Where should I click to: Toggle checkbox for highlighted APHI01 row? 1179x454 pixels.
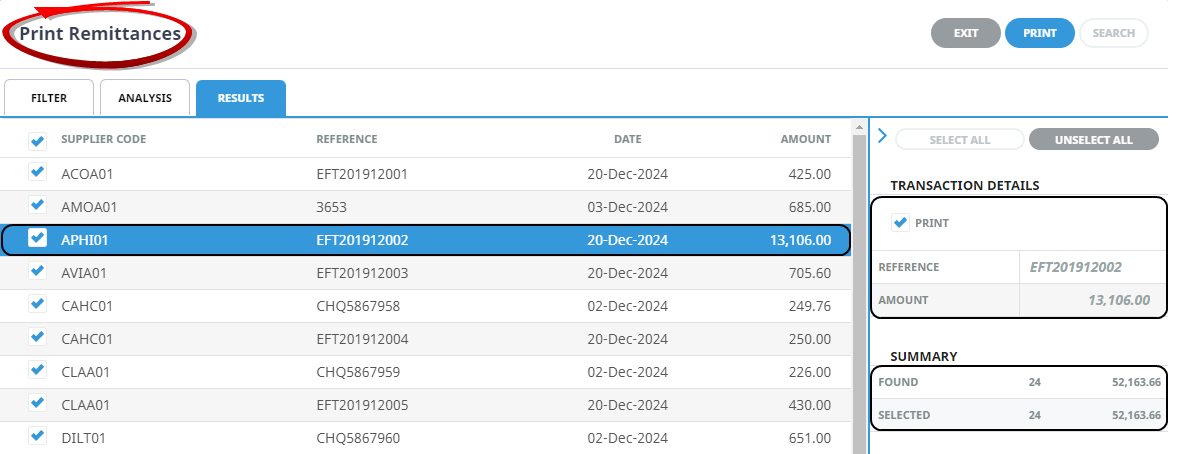[38, 238]
